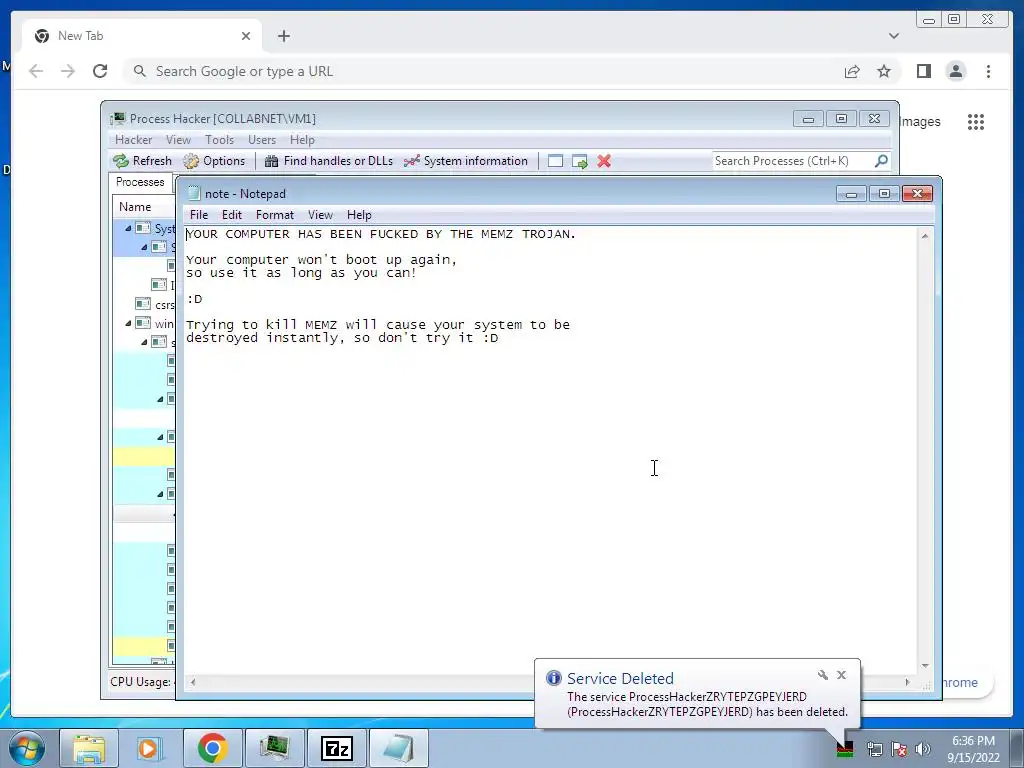Open the Tools menu in Process Hacker
Image resolution: width=1024 pixels, height=768 pixels.
(x=219, y=140)
